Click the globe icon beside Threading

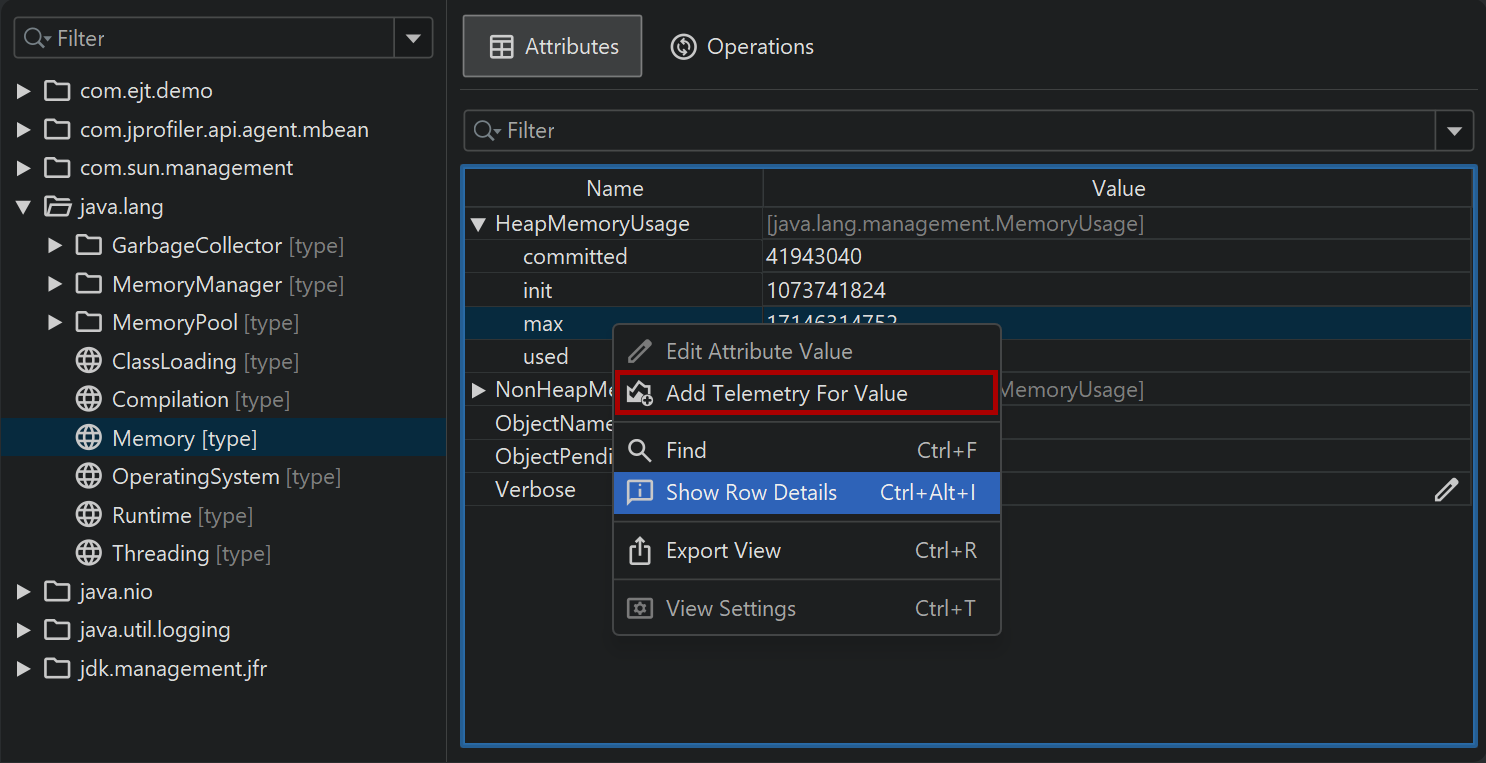coord(89,553)
